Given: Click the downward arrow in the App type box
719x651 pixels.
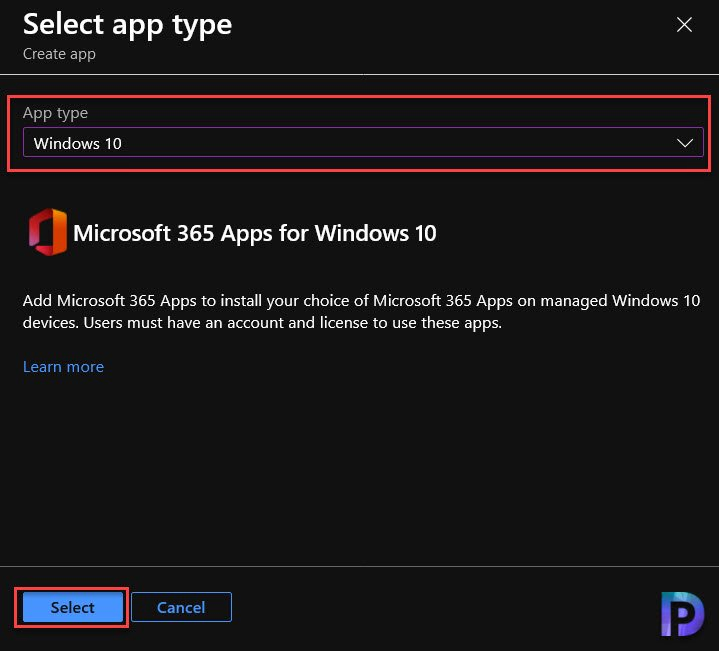Looking at the screenshot, I should (x=685, y=143).
